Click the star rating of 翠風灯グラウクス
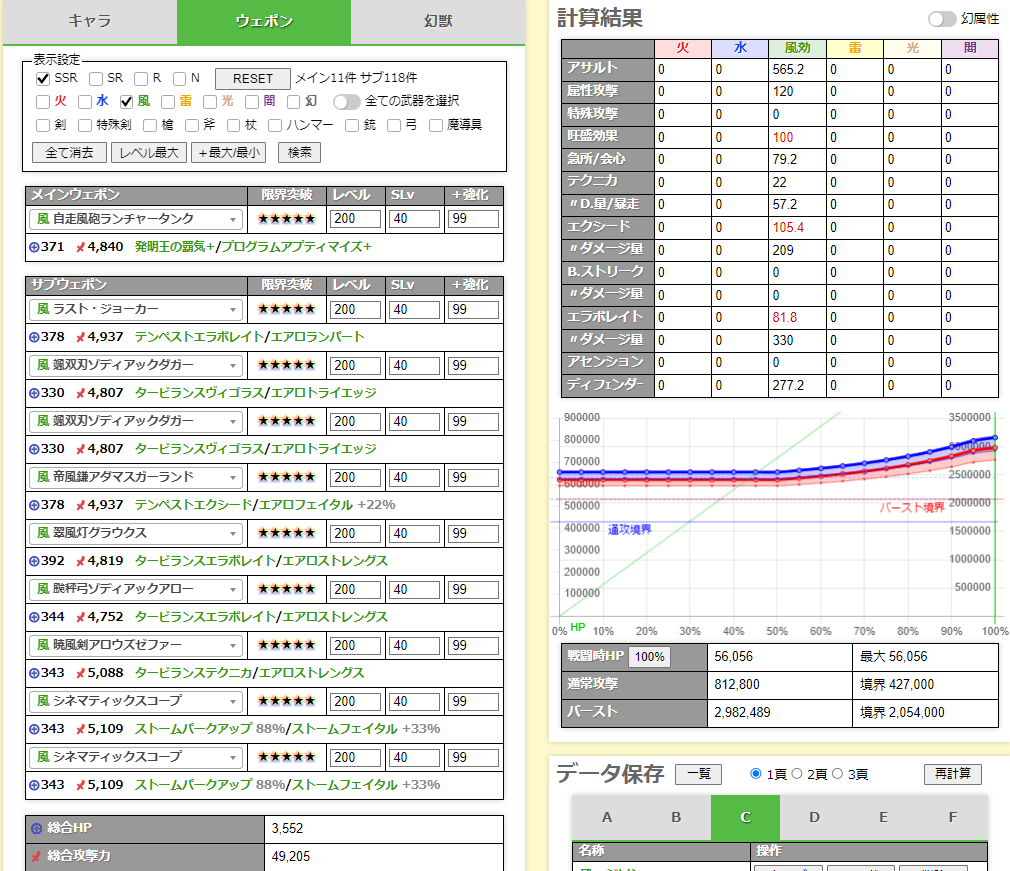The height and width of the screenshot is (871, 1010). click(x=287, y=534)
